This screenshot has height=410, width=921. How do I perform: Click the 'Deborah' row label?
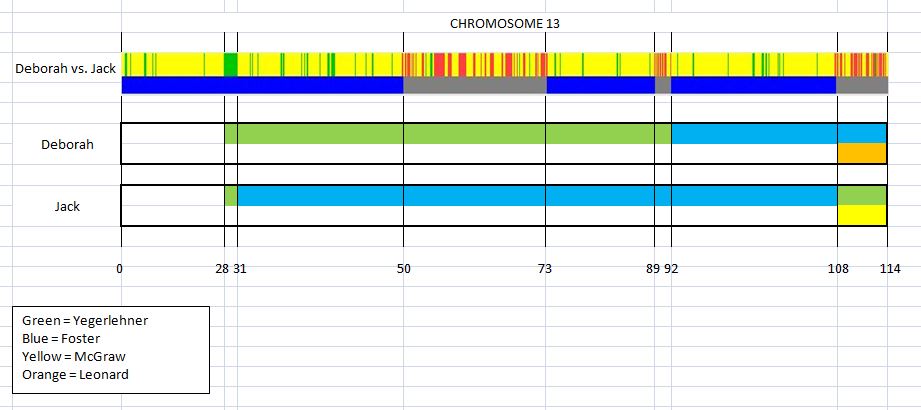(67, 144)
